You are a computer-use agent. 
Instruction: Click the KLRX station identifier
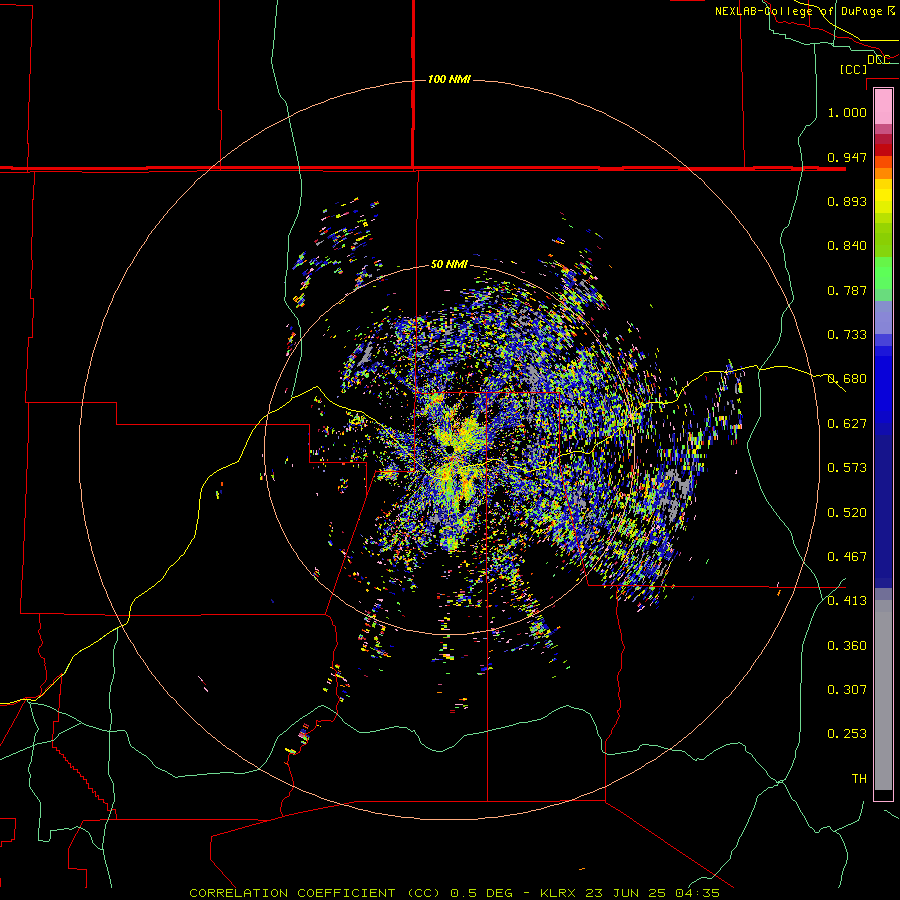tap(560, 893)
